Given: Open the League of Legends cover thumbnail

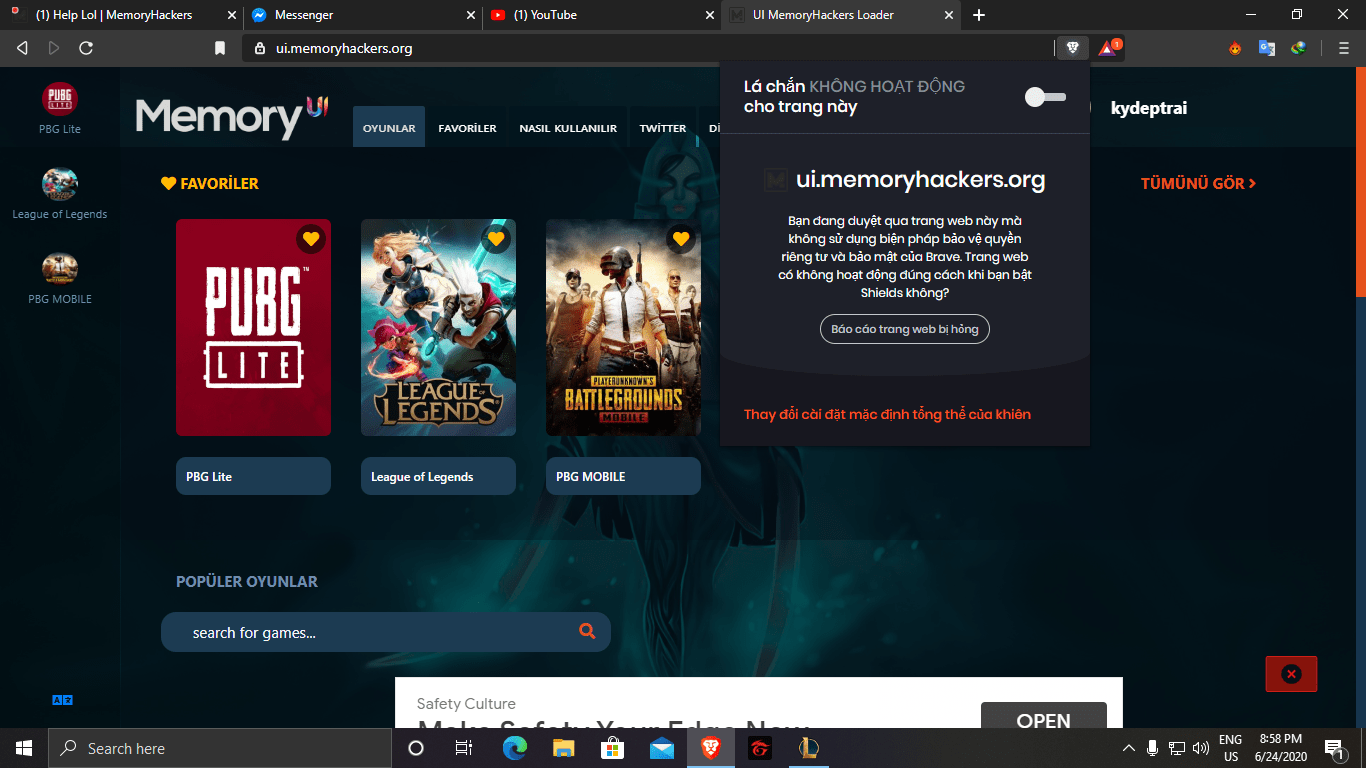Looking at the screenshot, I should 438,327.
